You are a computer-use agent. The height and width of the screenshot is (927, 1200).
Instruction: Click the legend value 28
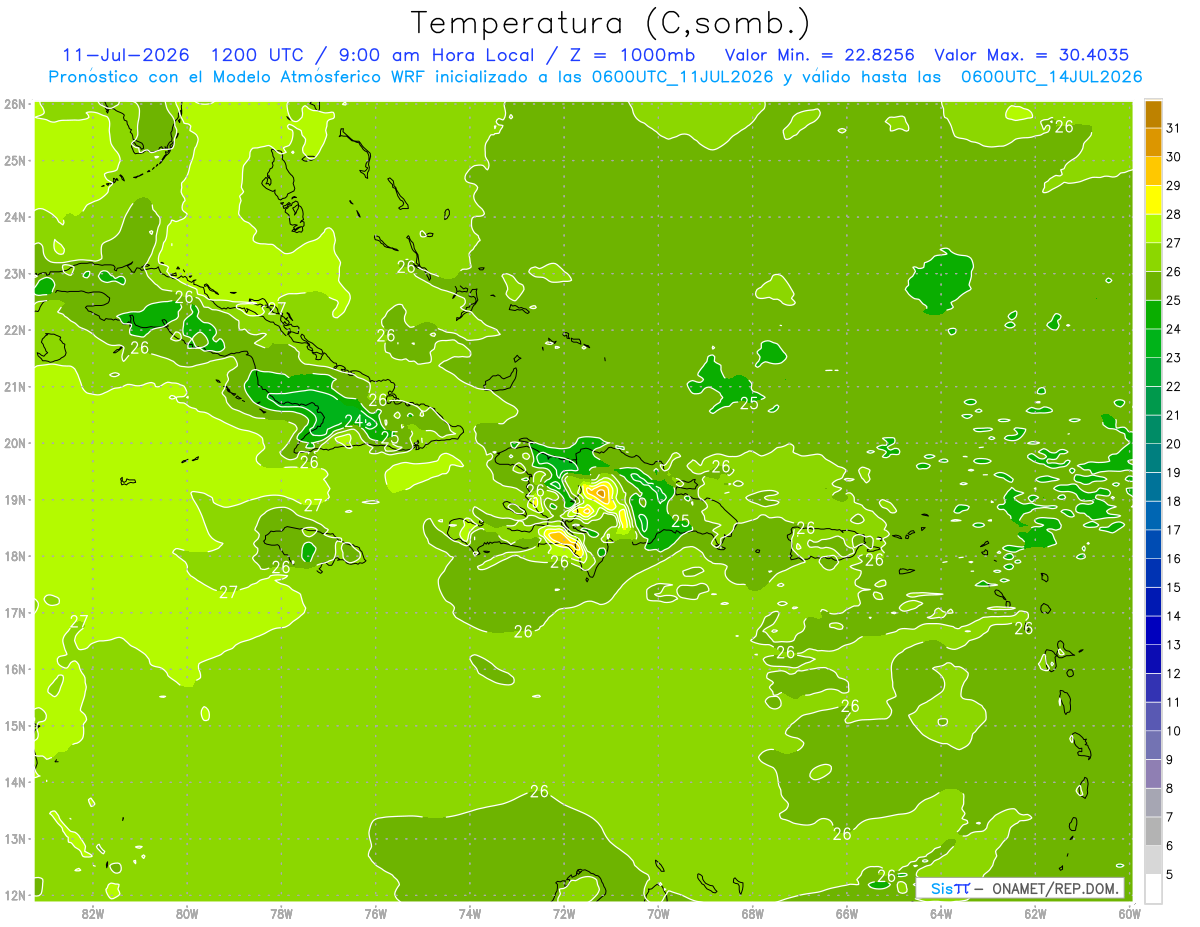click(x=1174, y=214)
